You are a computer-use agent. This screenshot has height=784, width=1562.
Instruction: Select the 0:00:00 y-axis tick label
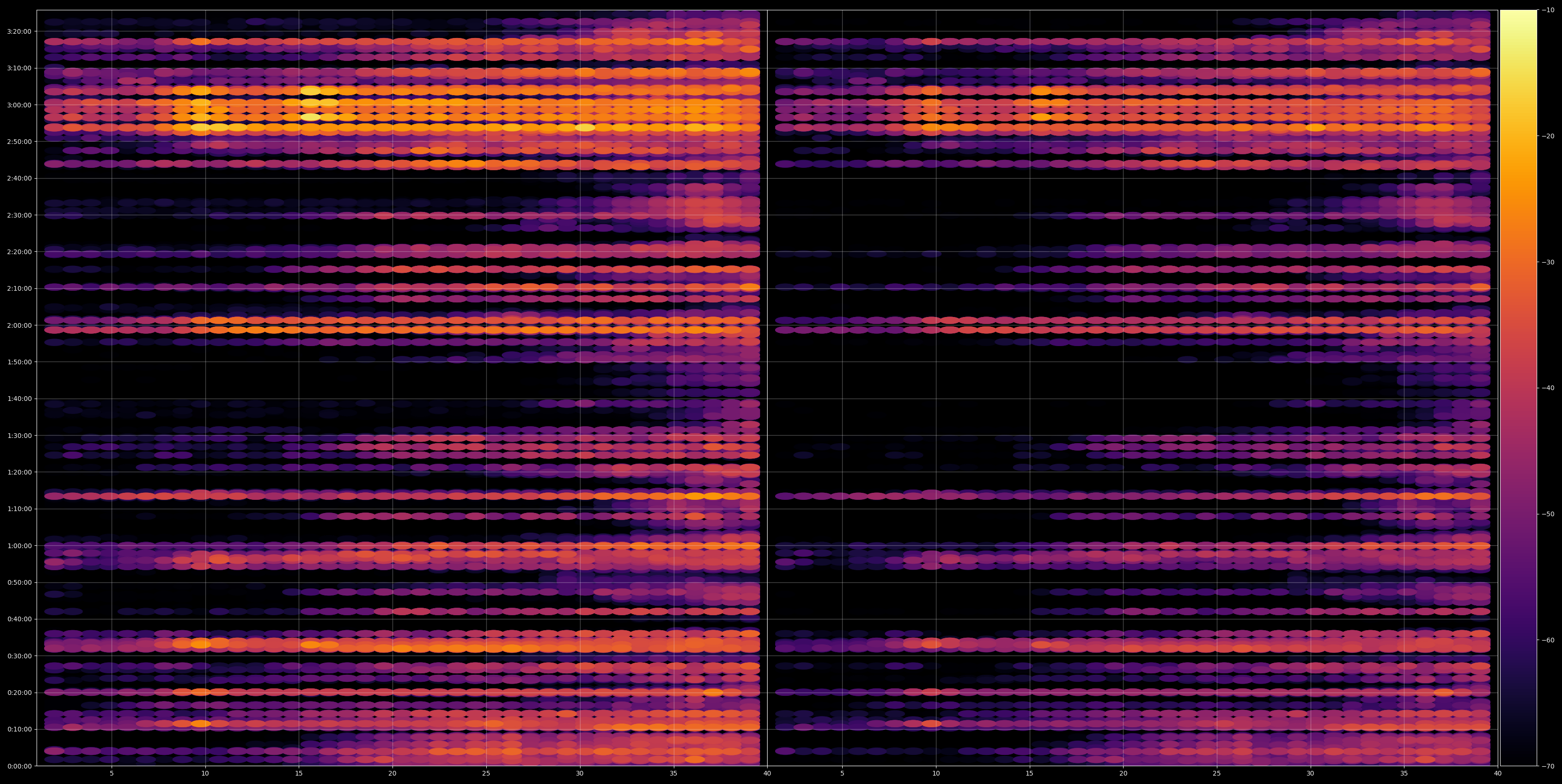pos(19,766)
